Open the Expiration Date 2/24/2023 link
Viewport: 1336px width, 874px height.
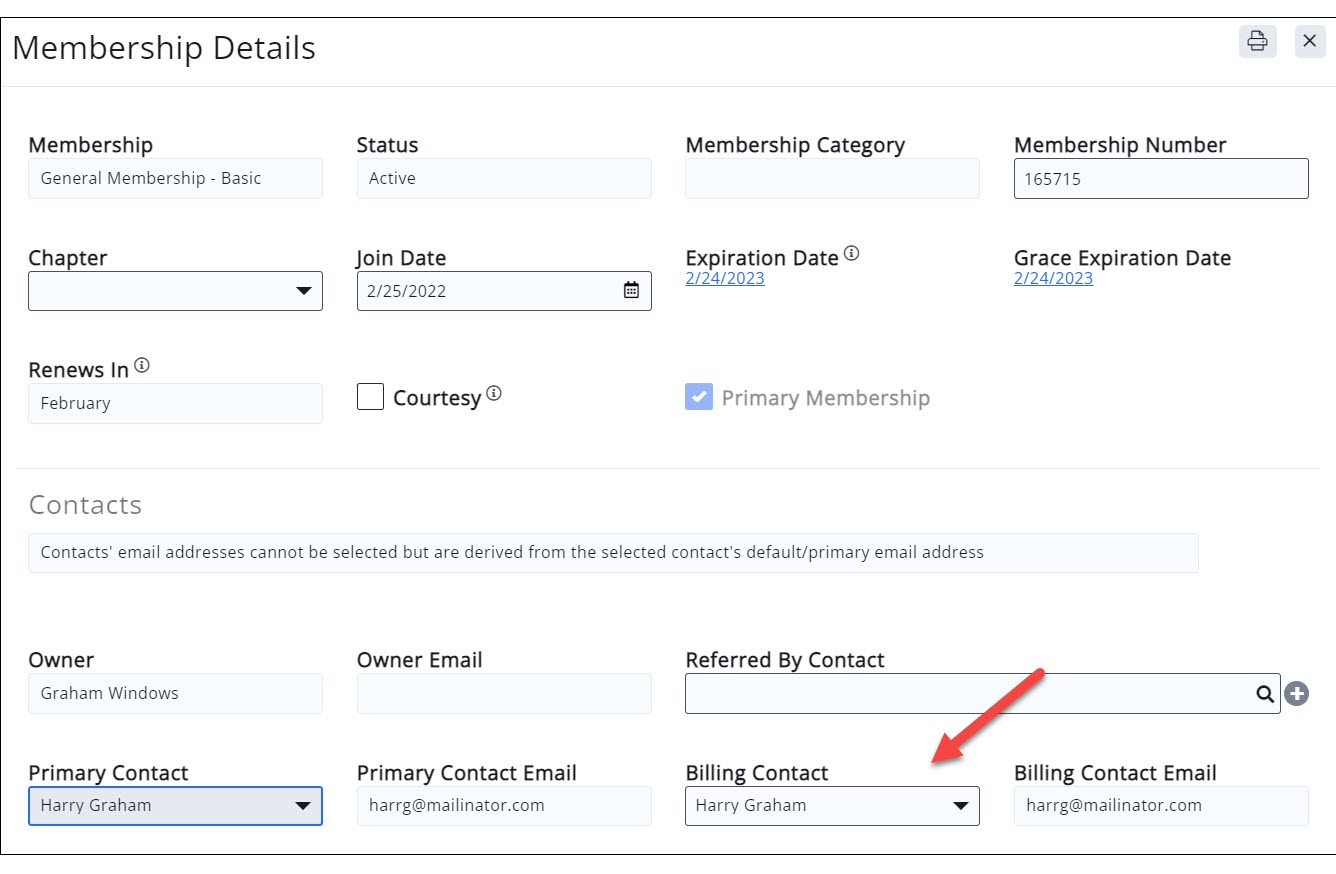[725, 278]
